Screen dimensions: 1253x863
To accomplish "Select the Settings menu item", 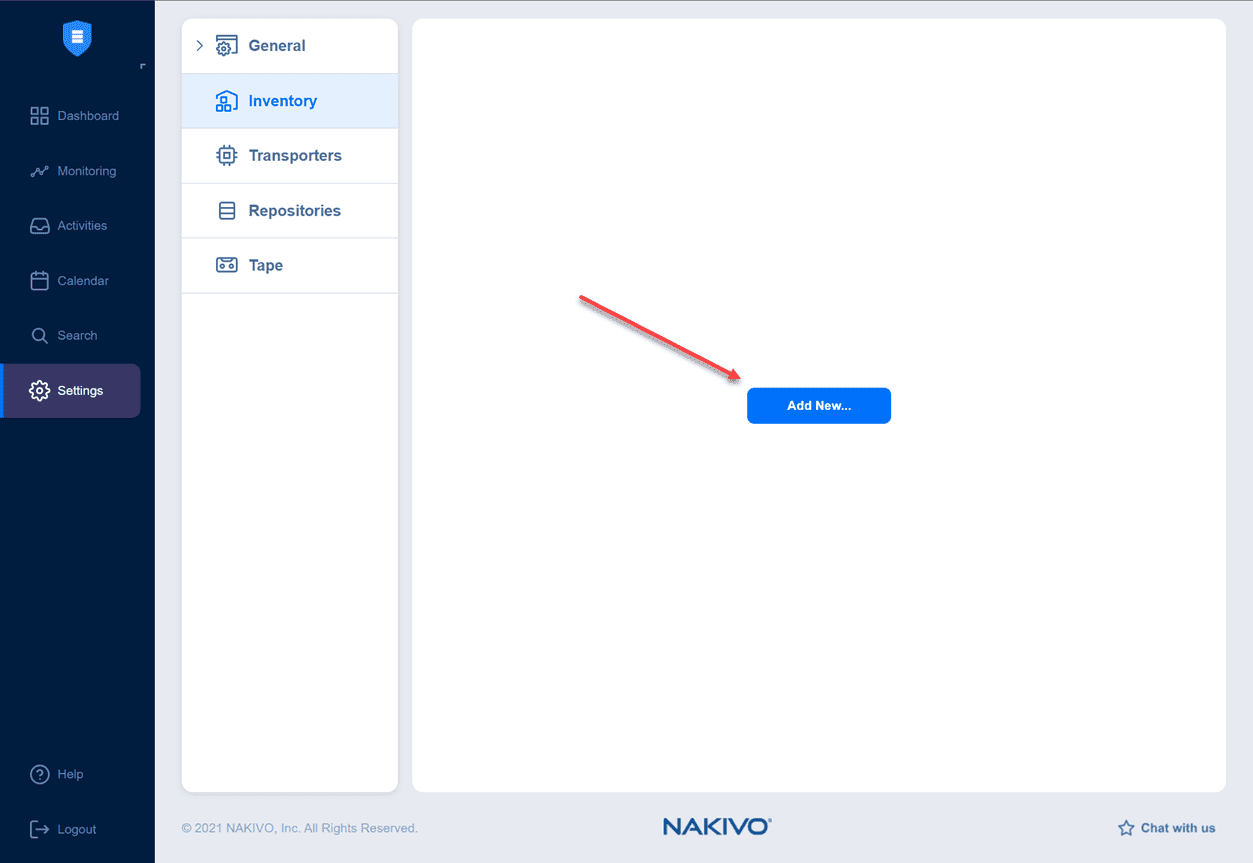I will (71, 391).
